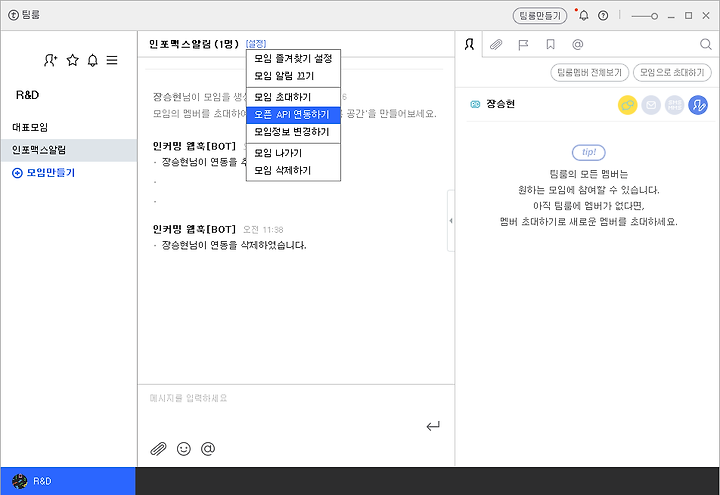Select 오픈 API 연동하기 menu item
720x495 pixels.
tap(293, 115)
